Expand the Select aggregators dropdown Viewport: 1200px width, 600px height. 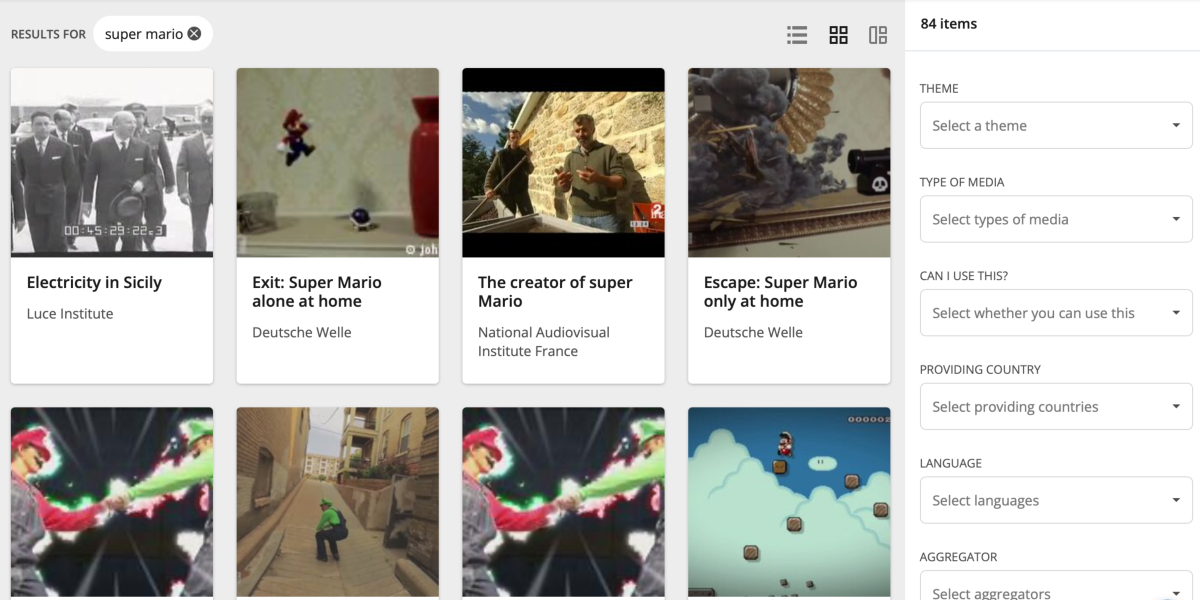coord(1056,590)
